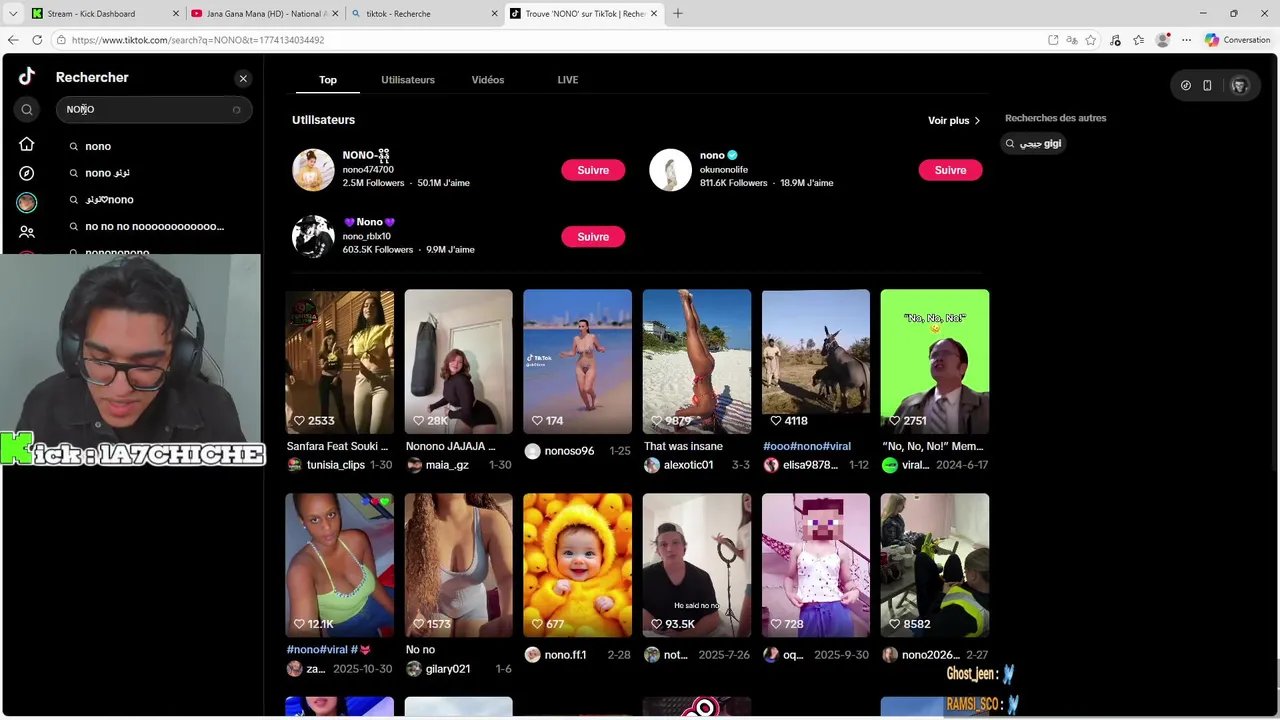Open the nono.ff.1 author link
Viewport: 1280px width, 720px height.
point(565,655)
